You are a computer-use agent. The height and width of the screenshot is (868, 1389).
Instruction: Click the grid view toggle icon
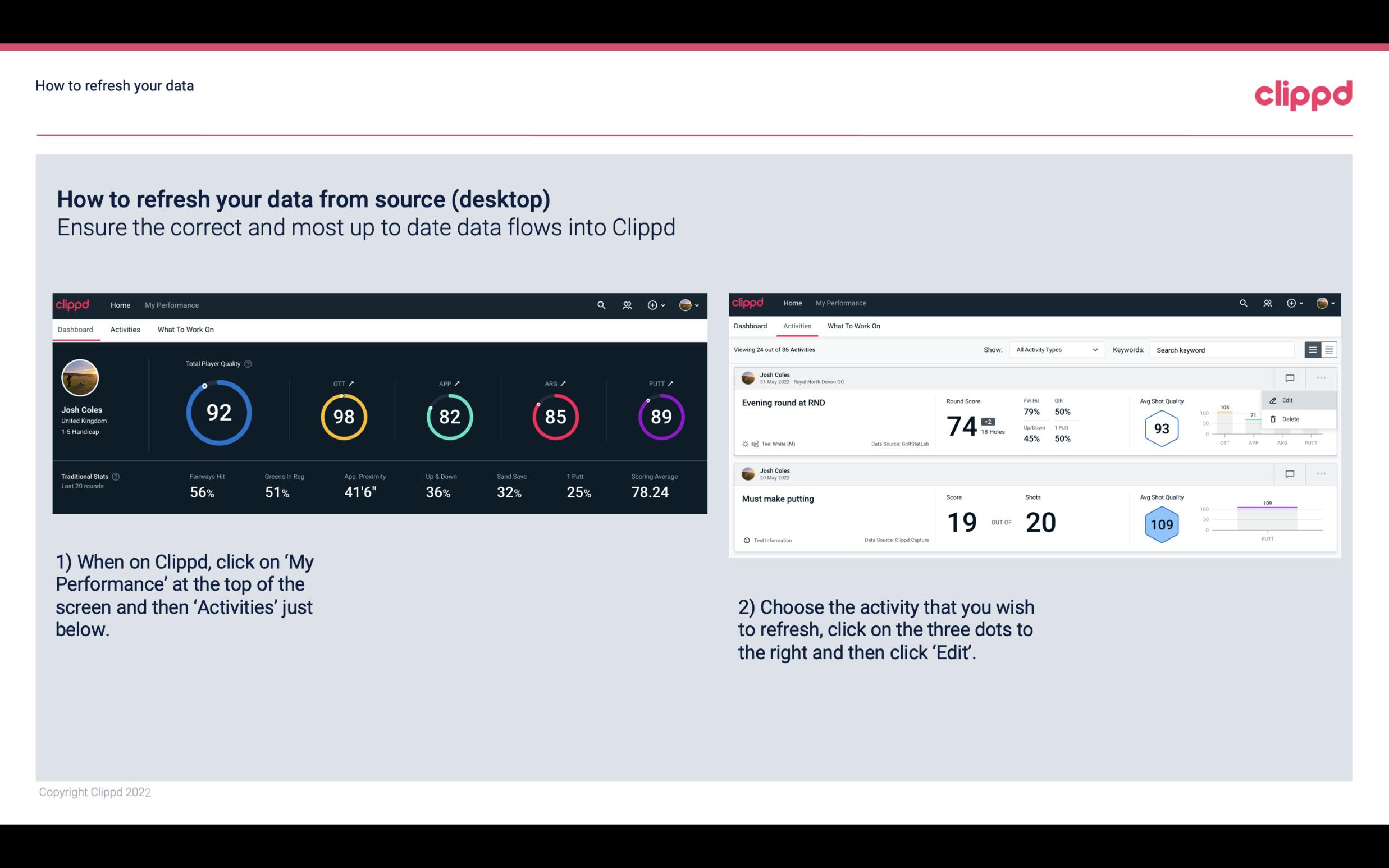[1328, 349]
